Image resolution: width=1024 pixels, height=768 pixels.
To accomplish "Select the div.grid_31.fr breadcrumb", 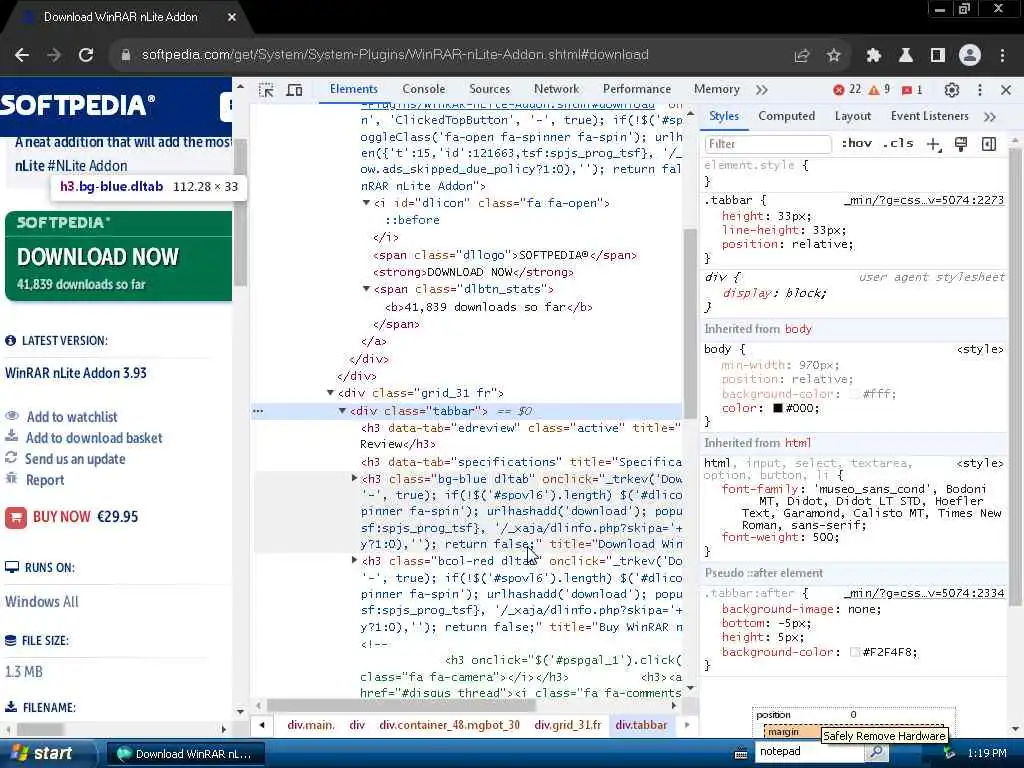I will 568,725.
